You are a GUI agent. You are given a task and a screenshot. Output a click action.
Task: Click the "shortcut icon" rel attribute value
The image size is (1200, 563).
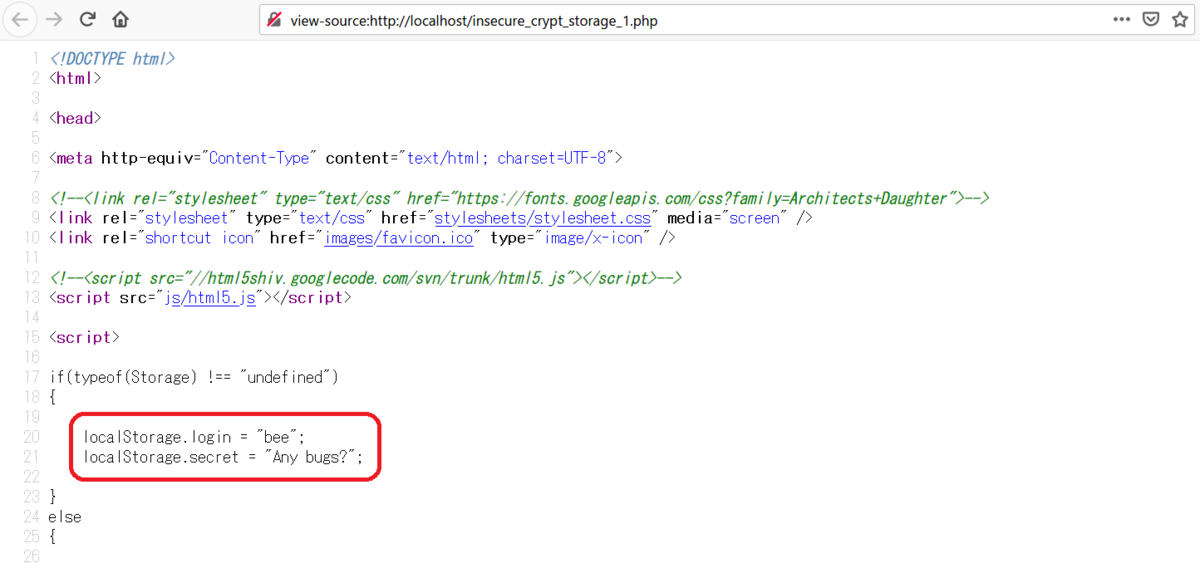coord(201,238)
